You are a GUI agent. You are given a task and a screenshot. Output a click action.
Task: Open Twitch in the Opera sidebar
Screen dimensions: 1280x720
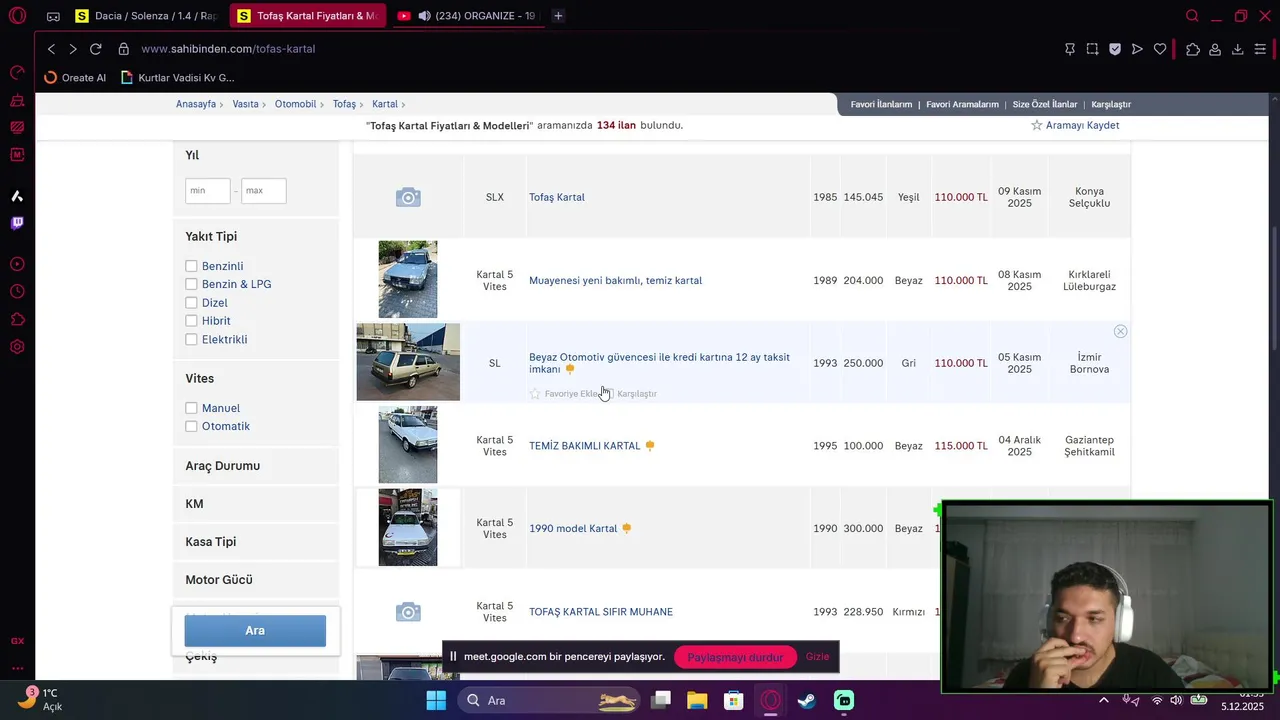coord(17,223)
